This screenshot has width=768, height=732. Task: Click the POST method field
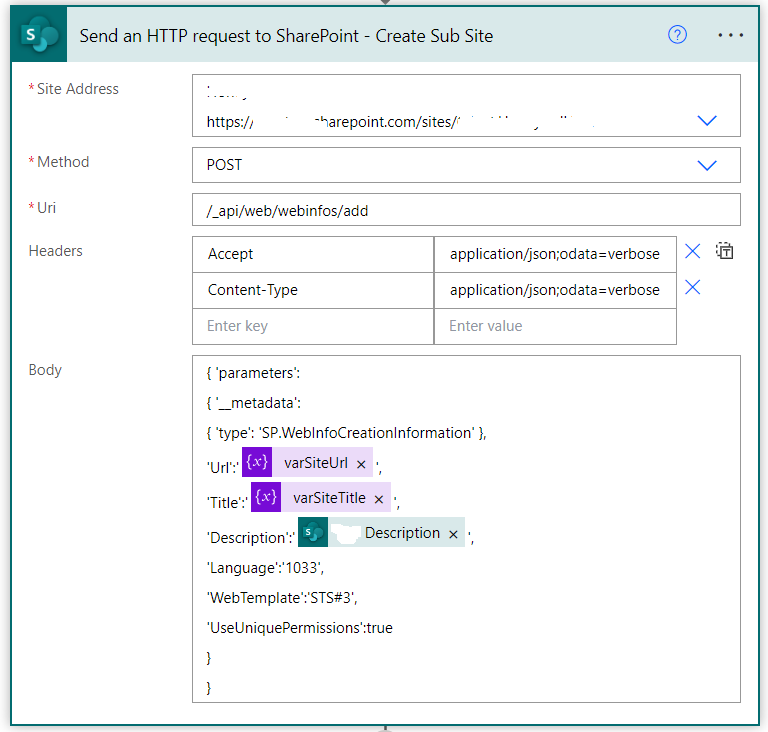pyautogui.click(x=466, y=165)
